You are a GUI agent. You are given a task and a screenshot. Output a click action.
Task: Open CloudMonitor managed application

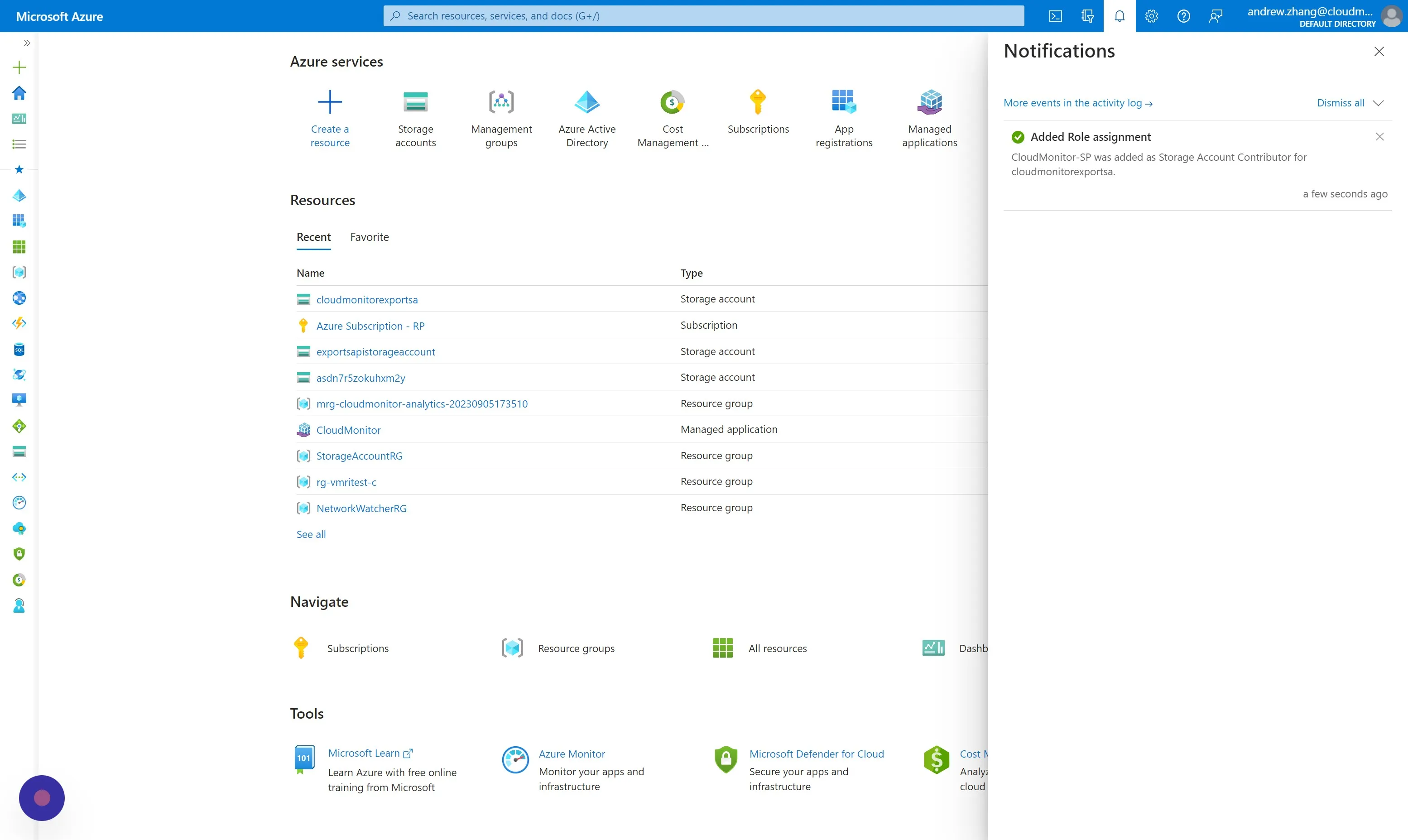point(349,430)
